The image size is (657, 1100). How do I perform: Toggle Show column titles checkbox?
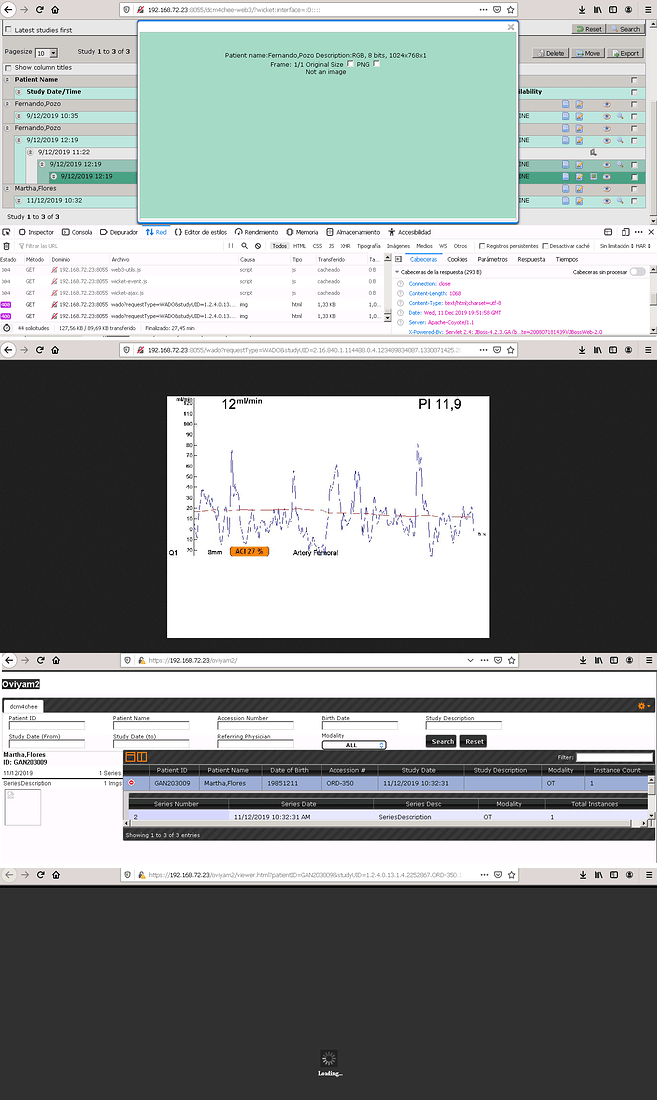(x=8, y=68)
